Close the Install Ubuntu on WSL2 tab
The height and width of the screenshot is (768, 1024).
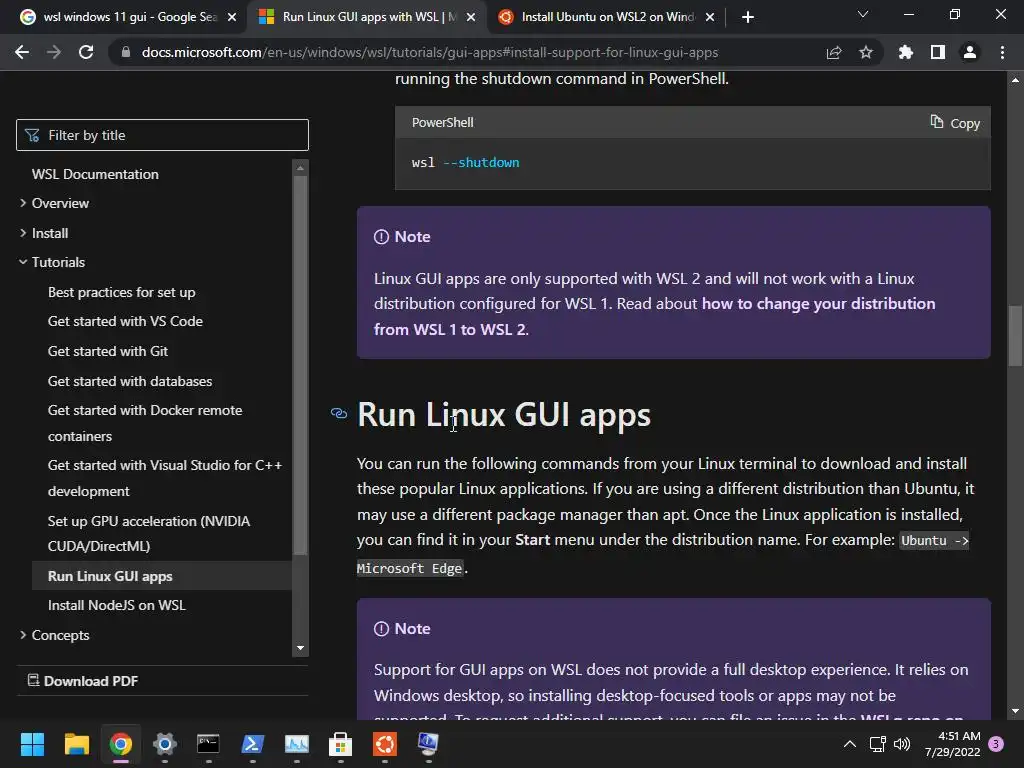coord(710,17)
